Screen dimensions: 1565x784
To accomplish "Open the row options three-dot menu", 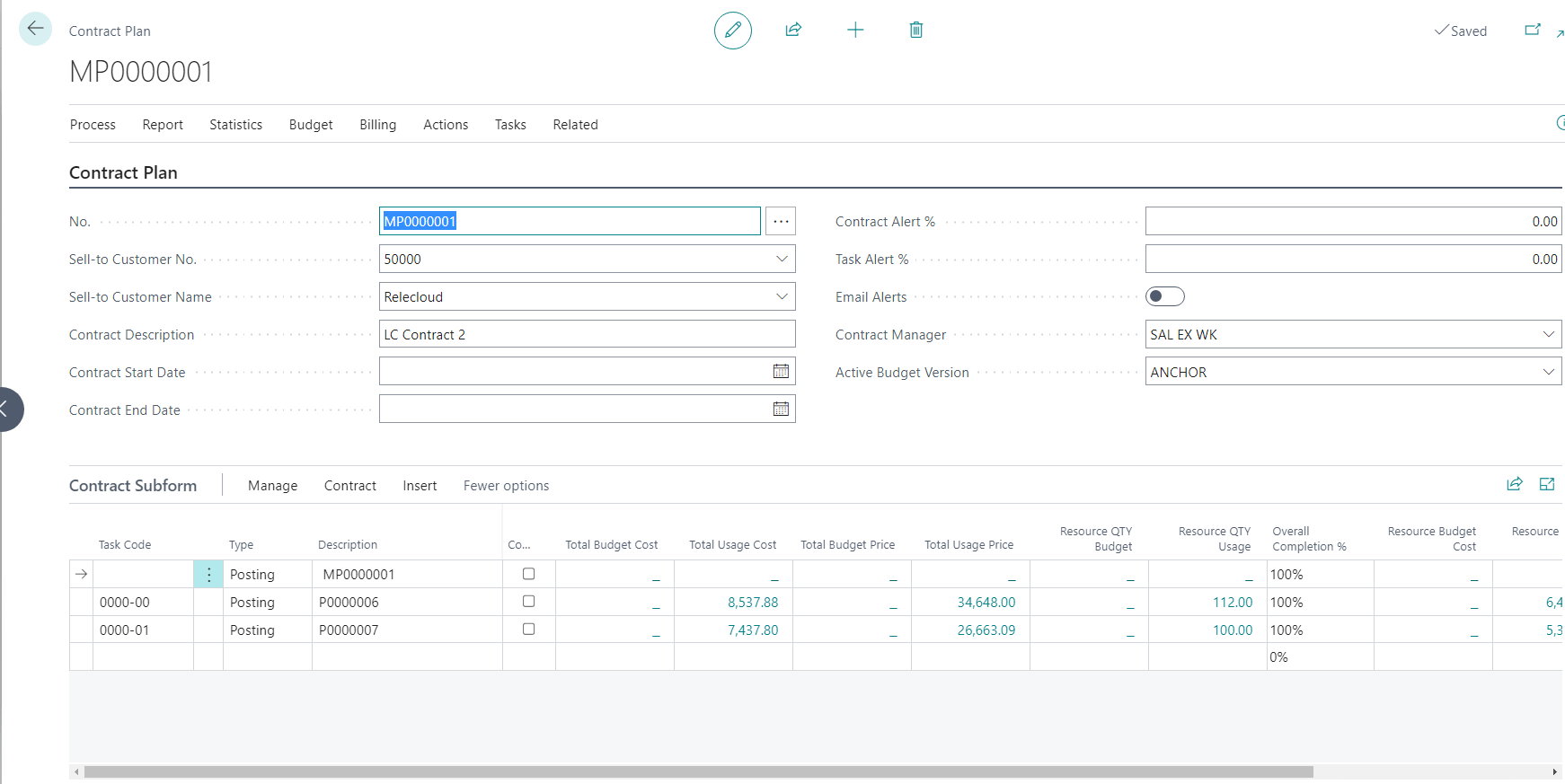I will click(208, 575).
